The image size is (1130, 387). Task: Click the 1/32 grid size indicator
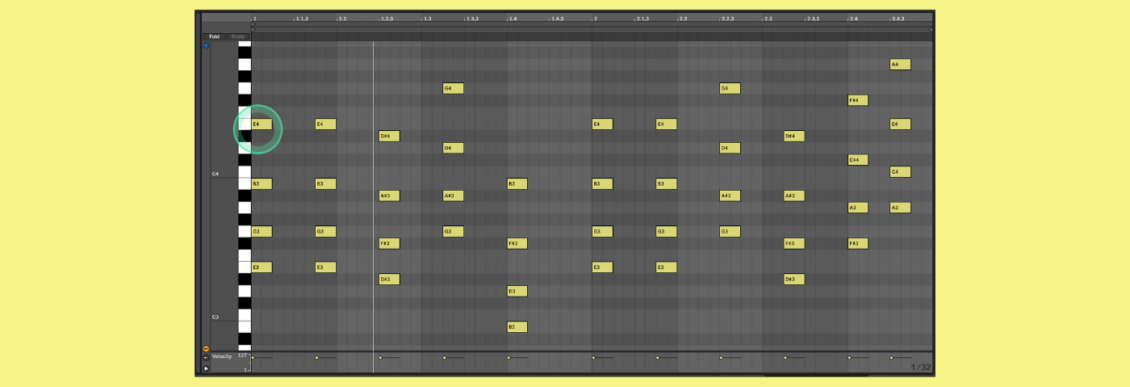[921, 368]
